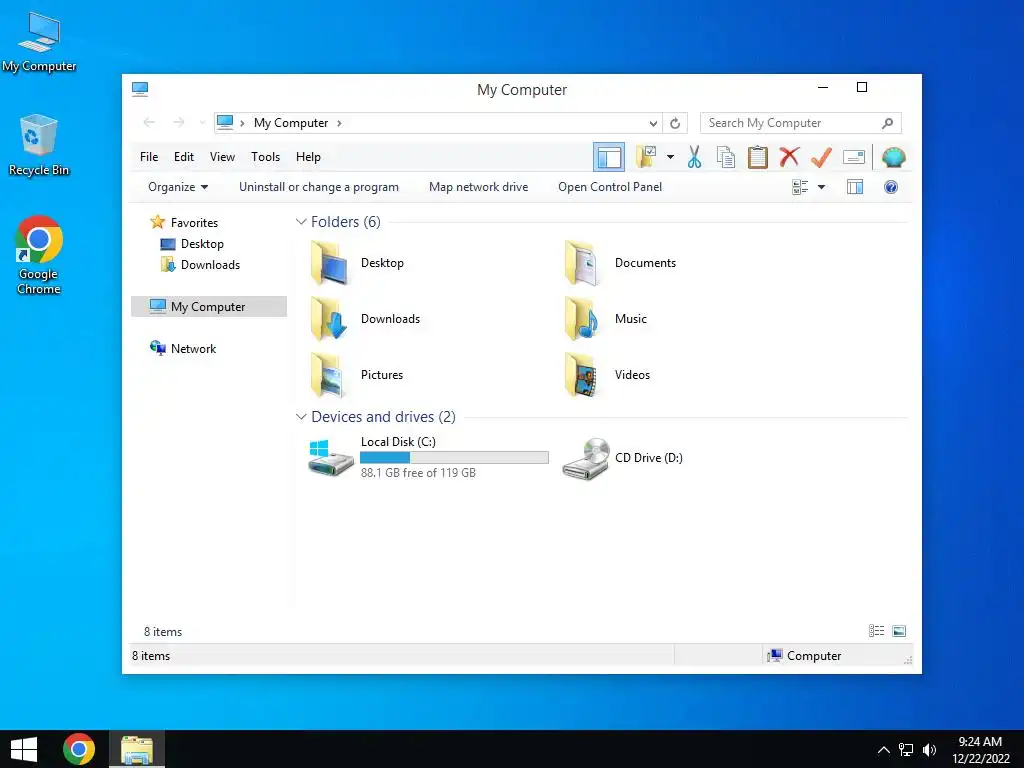Open the Edit menu

pos(184,157)
